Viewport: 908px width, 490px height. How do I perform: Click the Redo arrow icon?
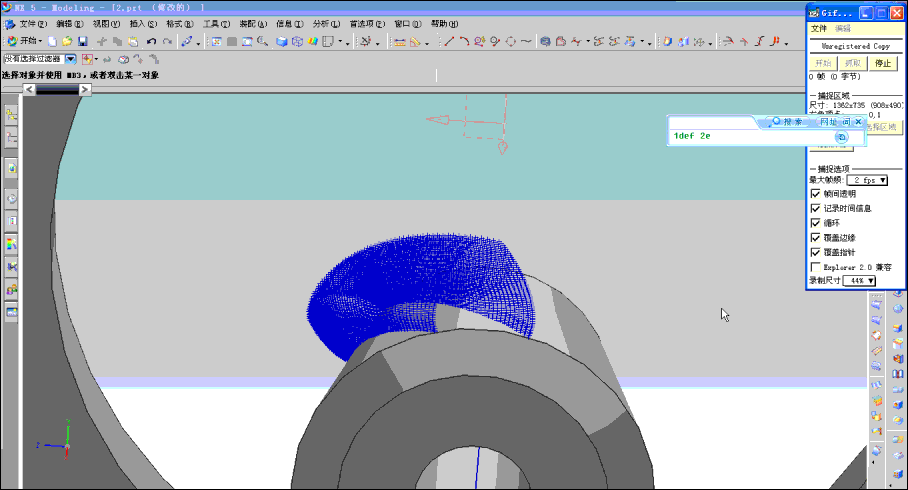click(167, 41)
